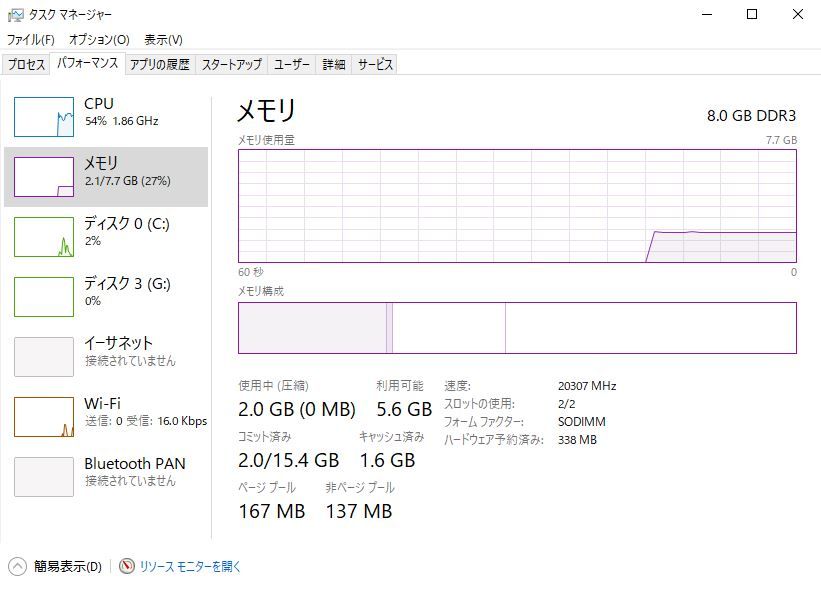Click the メモリ構成 composition bar
The width and height of the screenshot is (821, 589).
[x=517, y=328]
